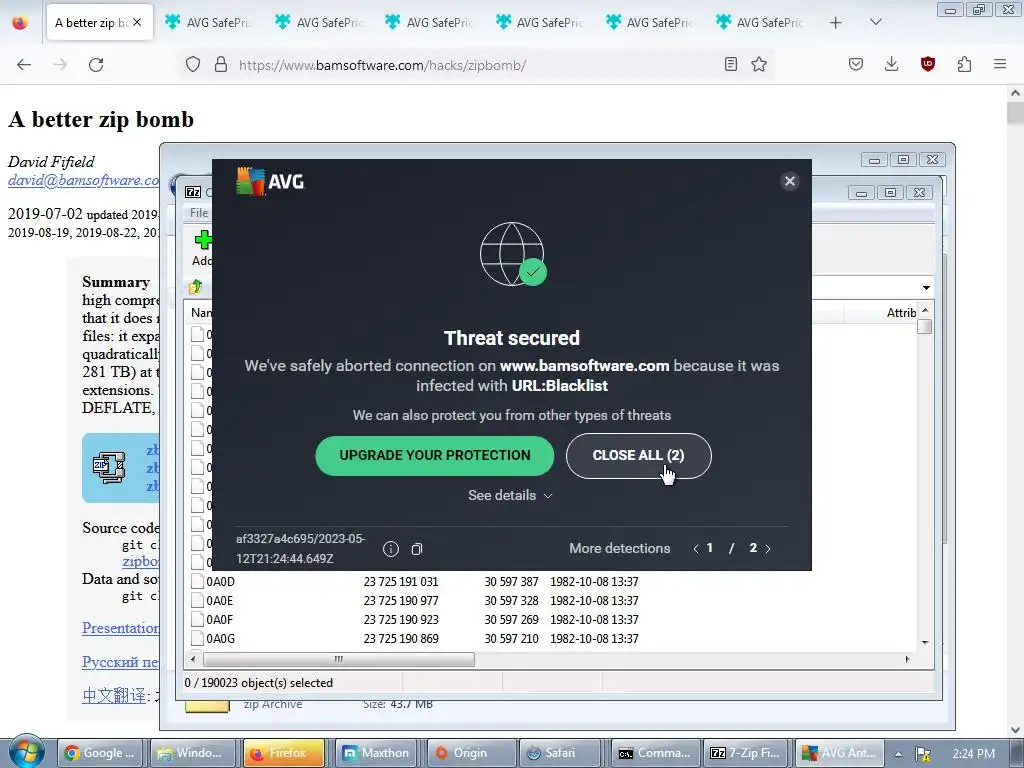
Task: Go back to the previous page
Action: coord(24,65)
